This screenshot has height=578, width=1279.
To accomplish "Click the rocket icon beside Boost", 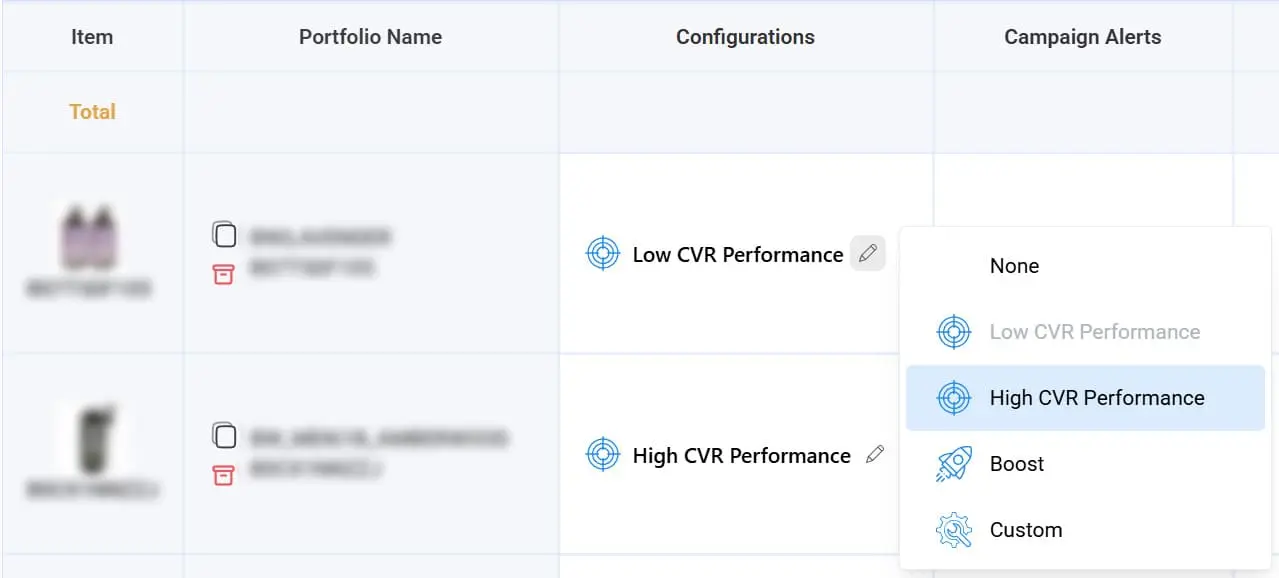I will pyautogui.click(x=953, y=463).
